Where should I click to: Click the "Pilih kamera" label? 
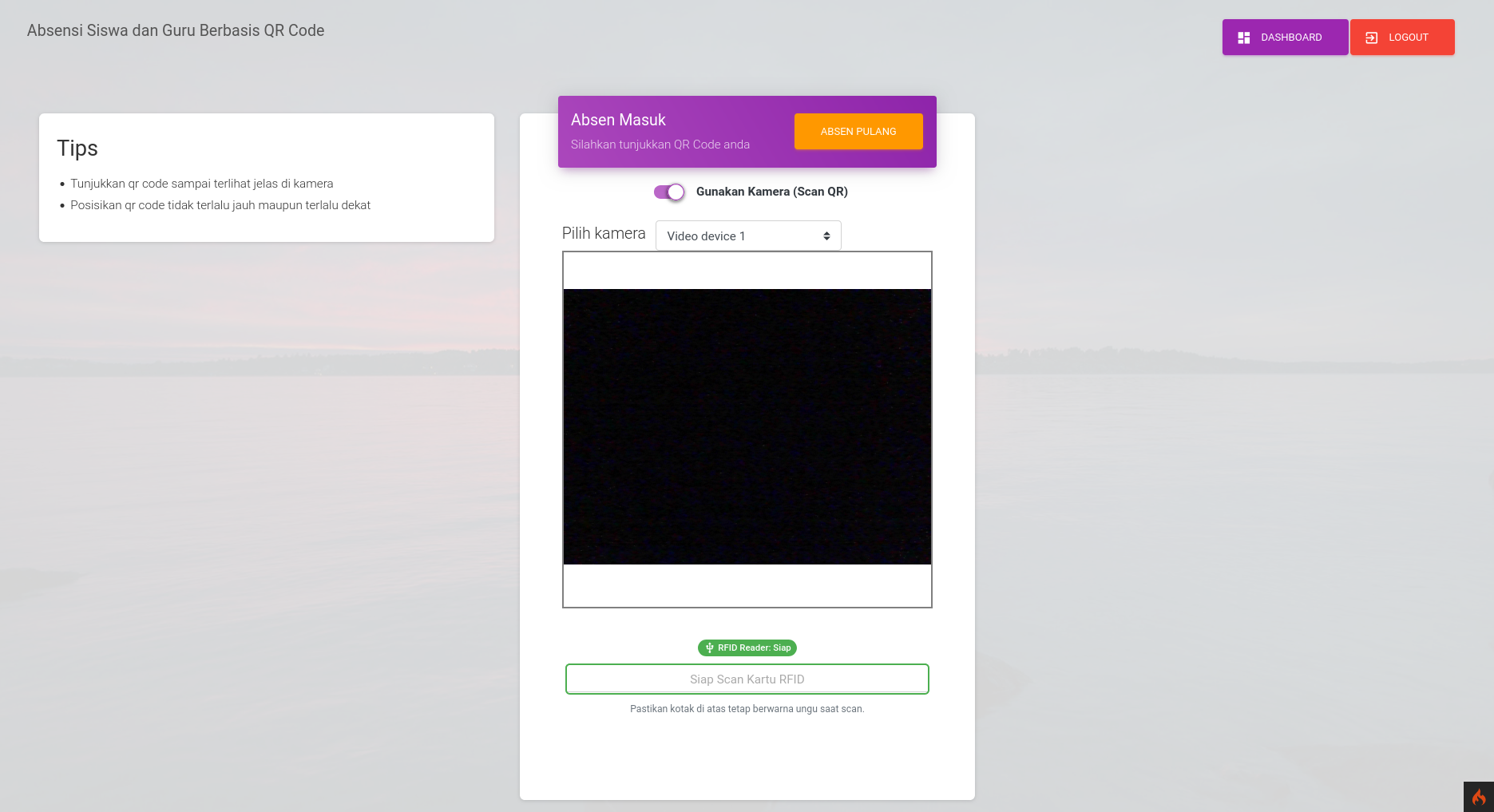click(604, 233)
